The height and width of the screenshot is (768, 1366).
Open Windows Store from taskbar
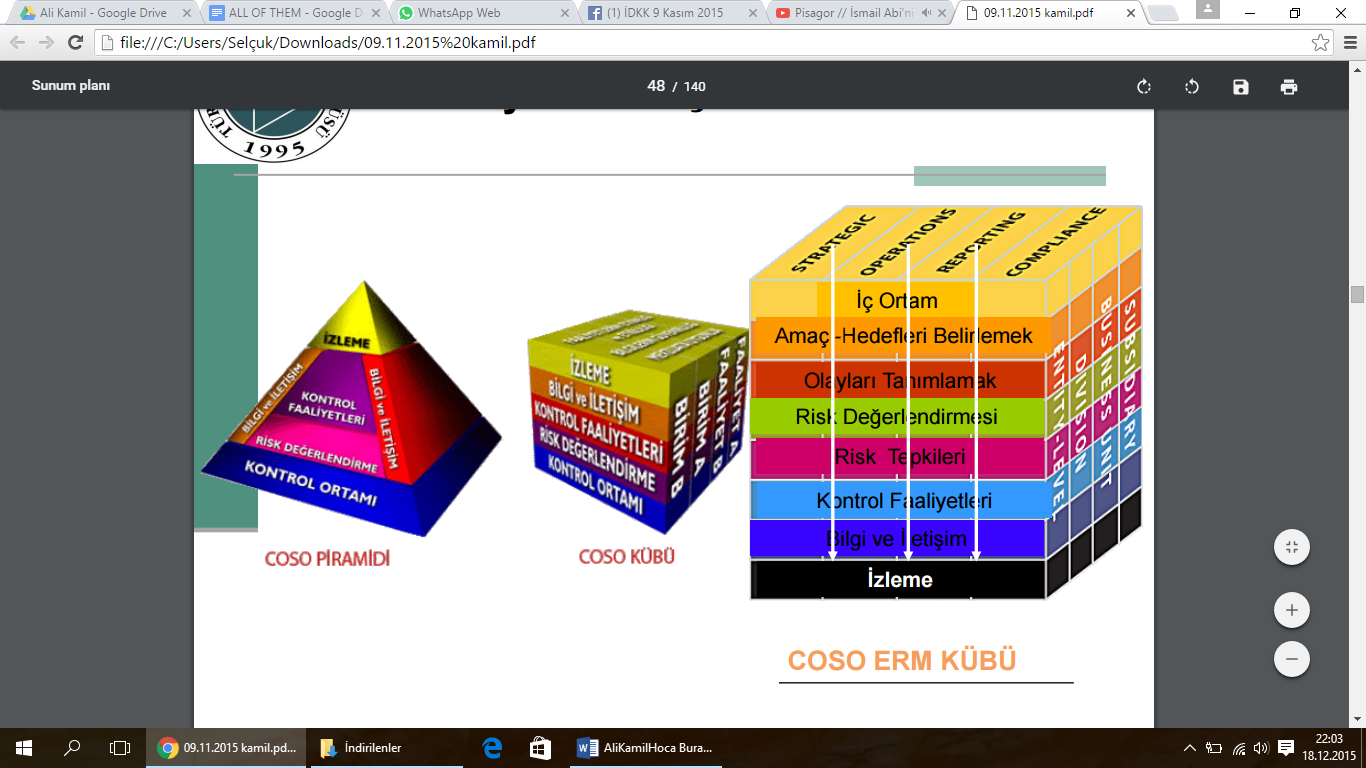(x=540, y=747)
